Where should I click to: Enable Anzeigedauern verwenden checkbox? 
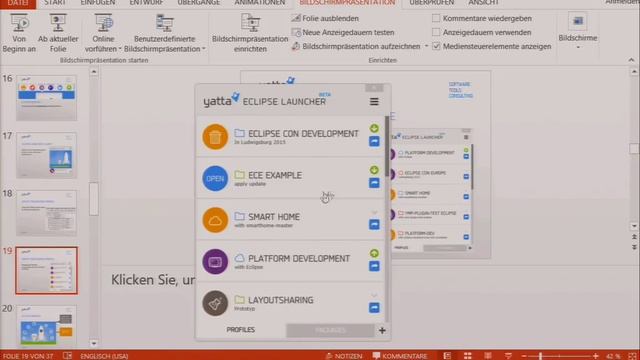436,32
